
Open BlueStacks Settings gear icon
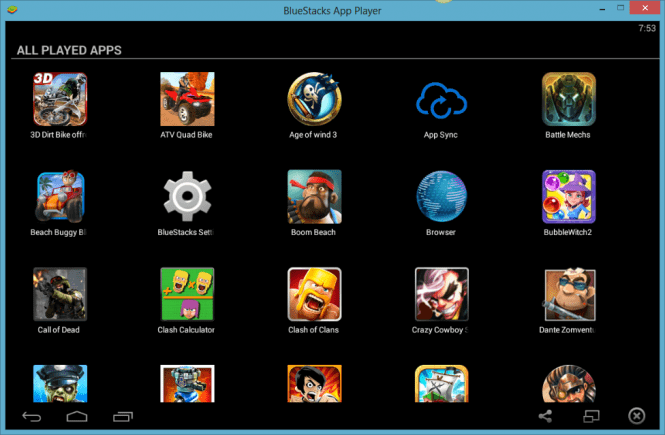pos(187,197)
